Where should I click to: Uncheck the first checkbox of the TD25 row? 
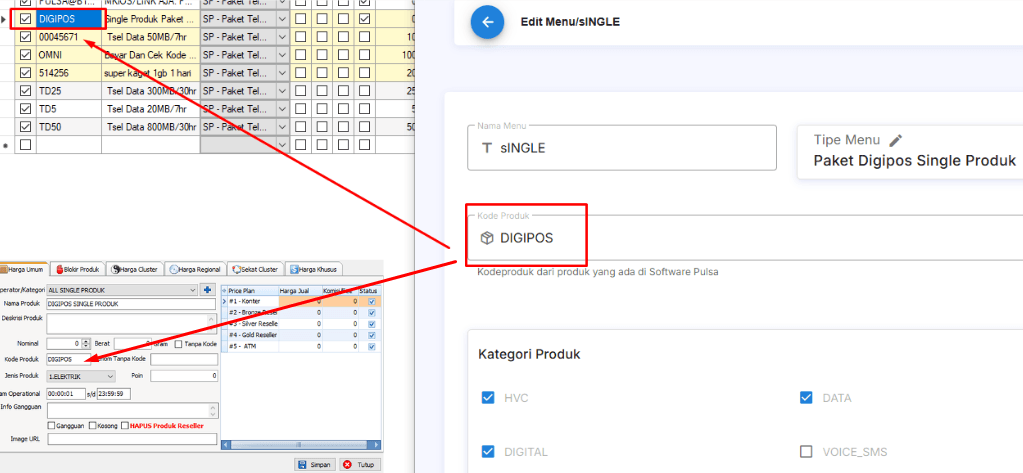[25, 91]
